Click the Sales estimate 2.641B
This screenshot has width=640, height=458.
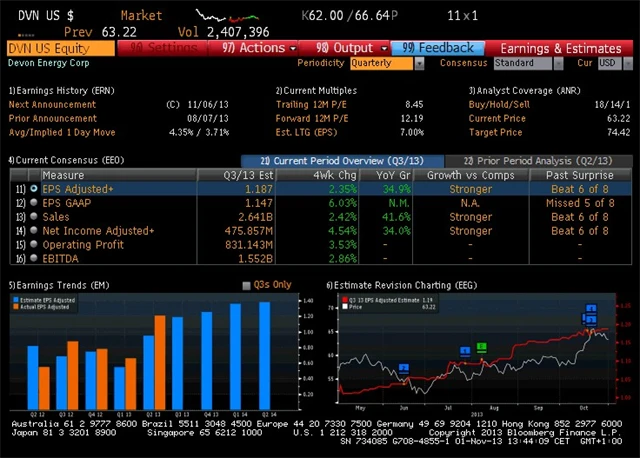[256, 217]
